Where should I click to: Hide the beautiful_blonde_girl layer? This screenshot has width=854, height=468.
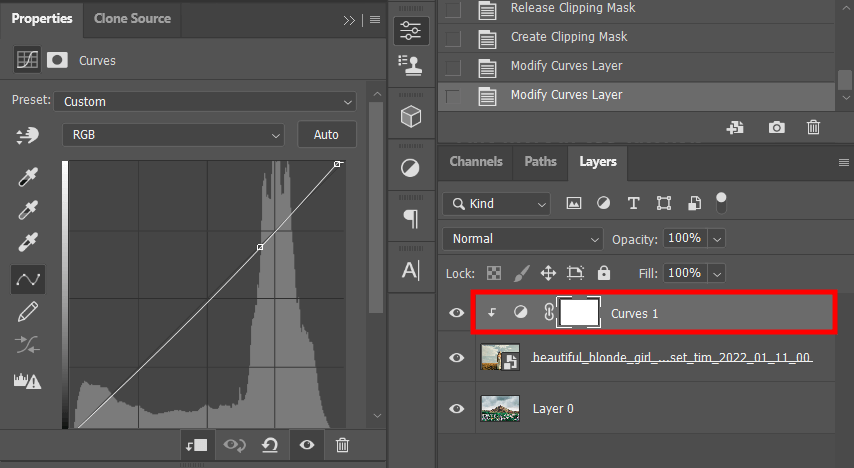point(456,358)
